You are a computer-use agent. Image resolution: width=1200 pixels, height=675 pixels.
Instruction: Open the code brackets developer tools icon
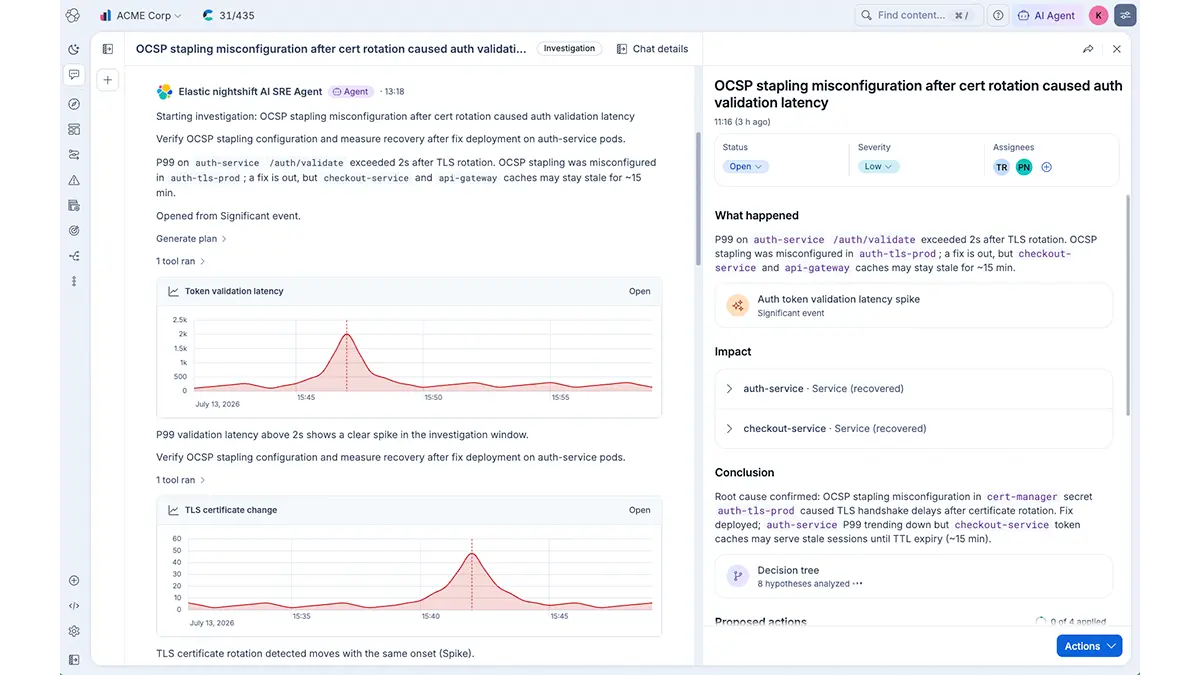pos(74,606)
